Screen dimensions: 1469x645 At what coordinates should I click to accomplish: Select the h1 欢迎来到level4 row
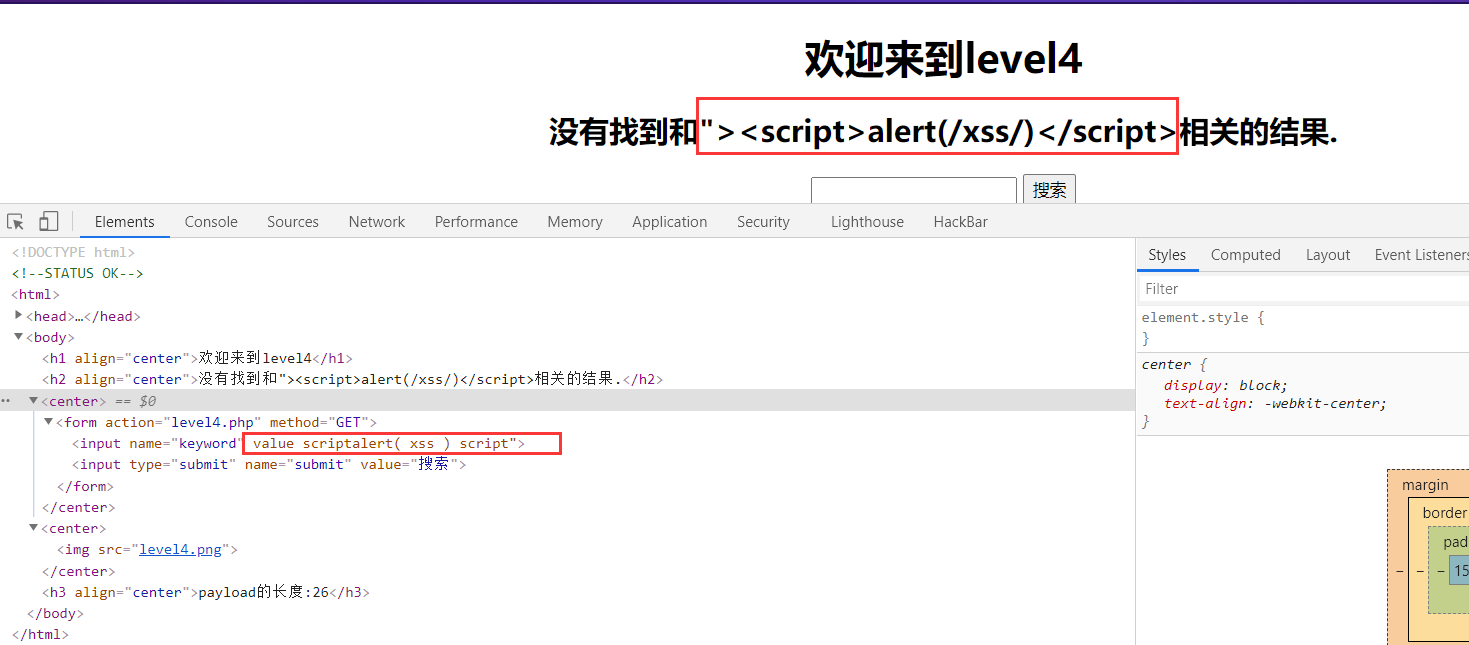click(x=197, y=358)
